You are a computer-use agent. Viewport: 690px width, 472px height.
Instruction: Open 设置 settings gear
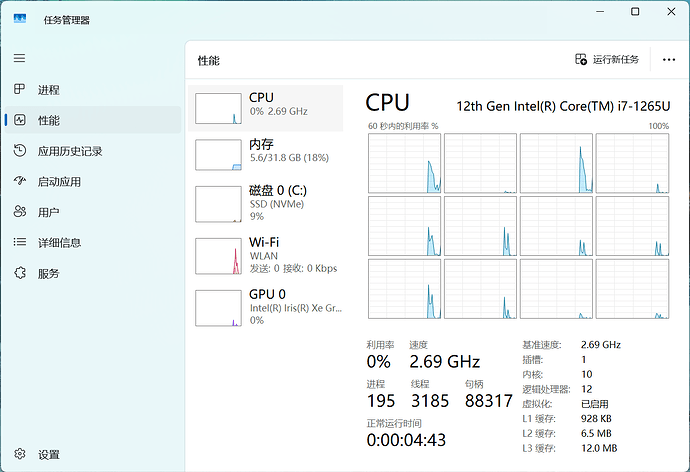[x=19, y=454]
